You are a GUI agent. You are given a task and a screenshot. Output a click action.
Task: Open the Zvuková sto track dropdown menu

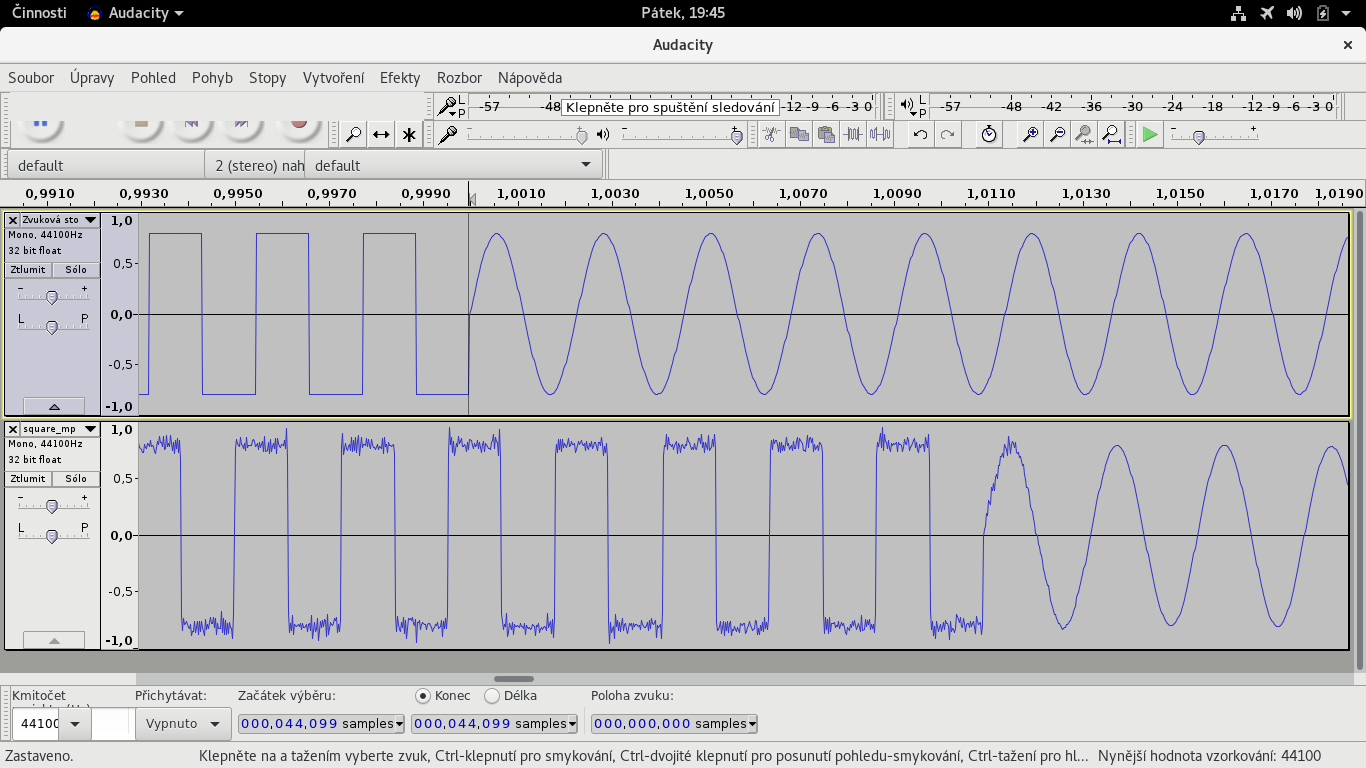click(x=90, y=220)
